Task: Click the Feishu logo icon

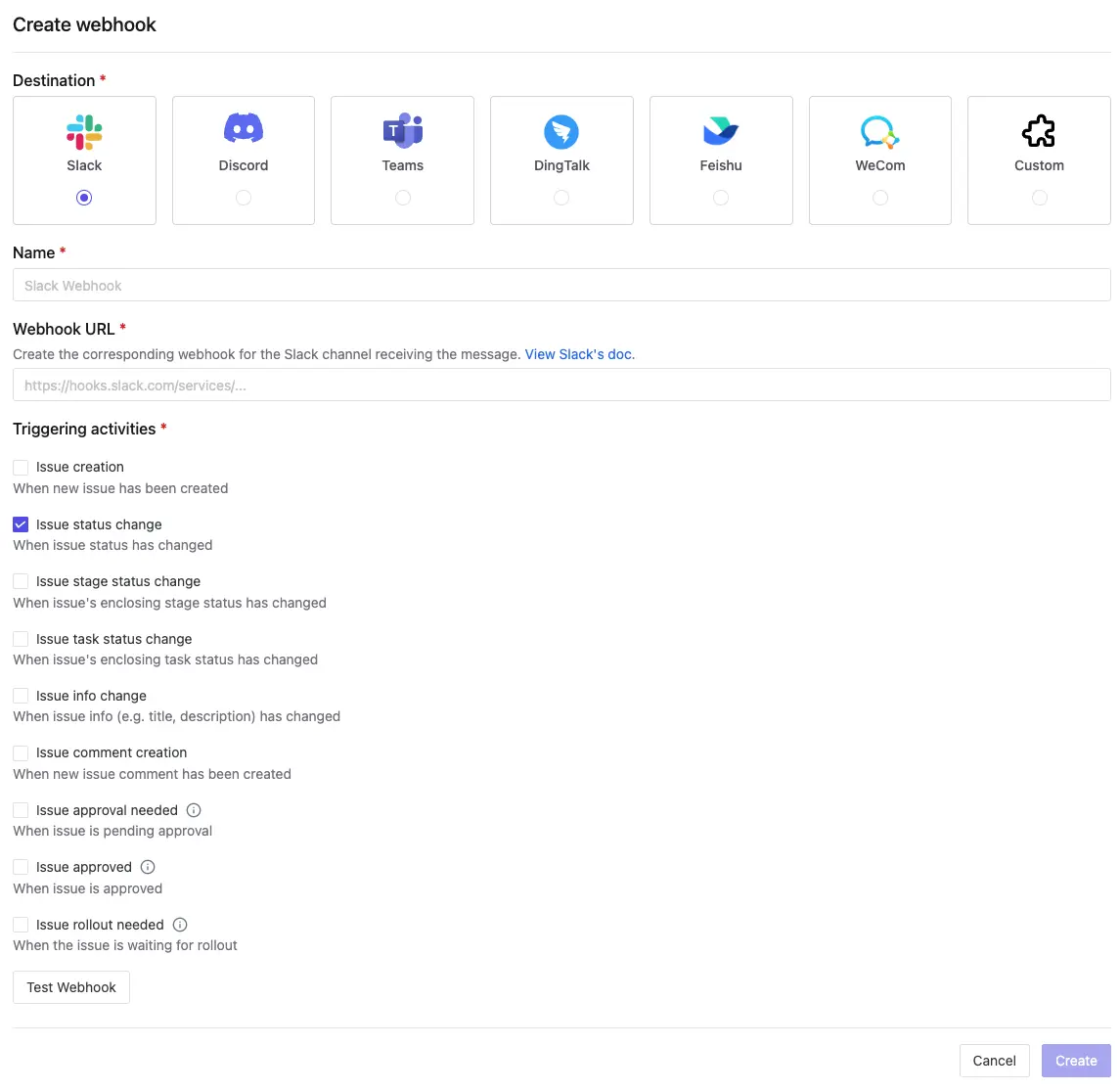Action: [721, 131]
